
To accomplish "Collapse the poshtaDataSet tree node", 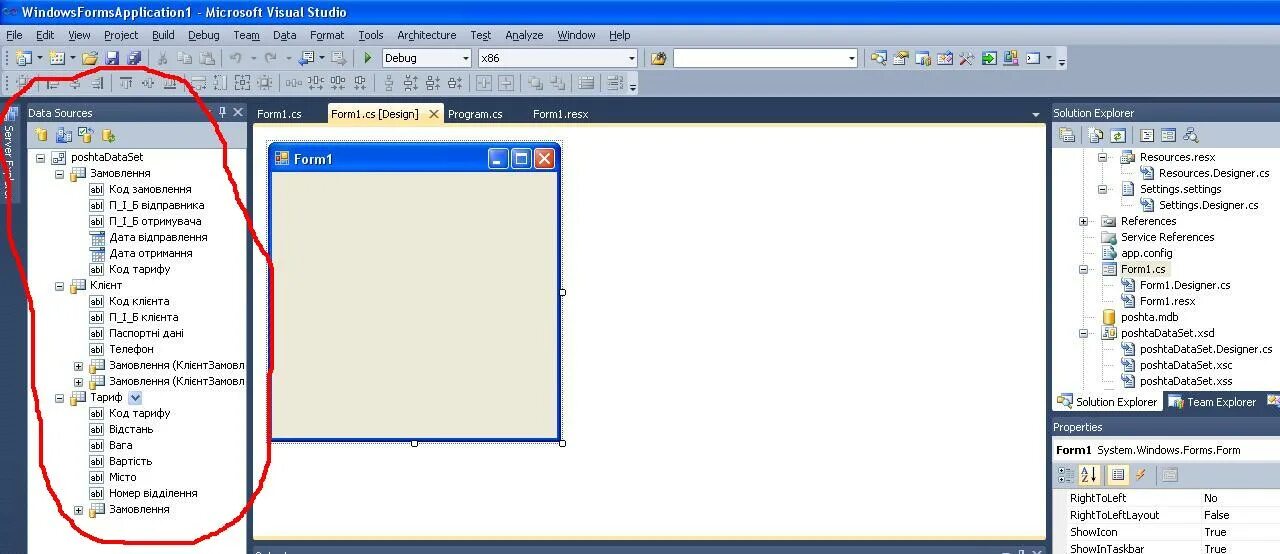I will click(41, 157).
